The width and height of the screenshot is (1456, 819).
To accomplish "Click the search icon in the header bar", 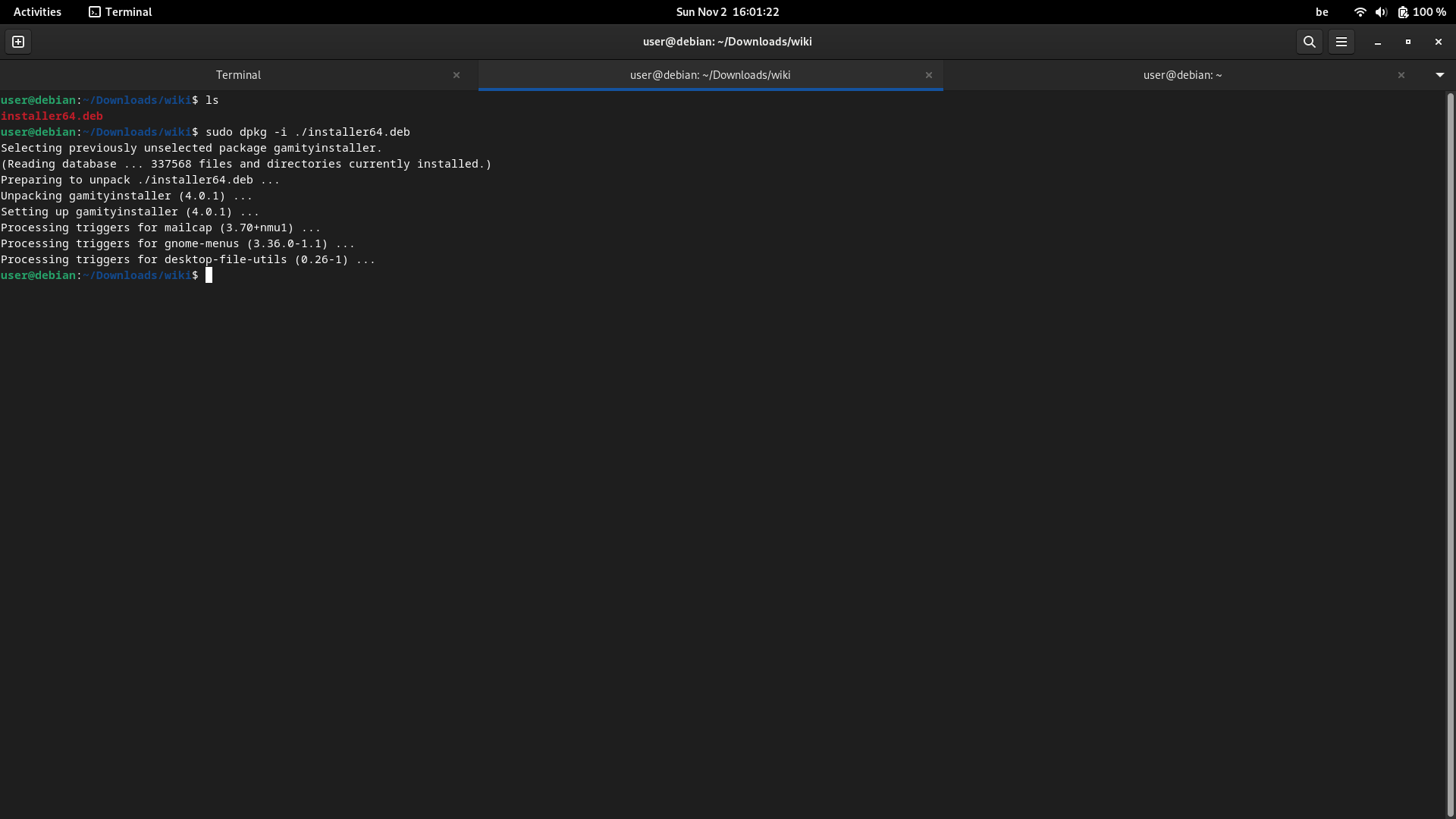I will click(1309, 42).
